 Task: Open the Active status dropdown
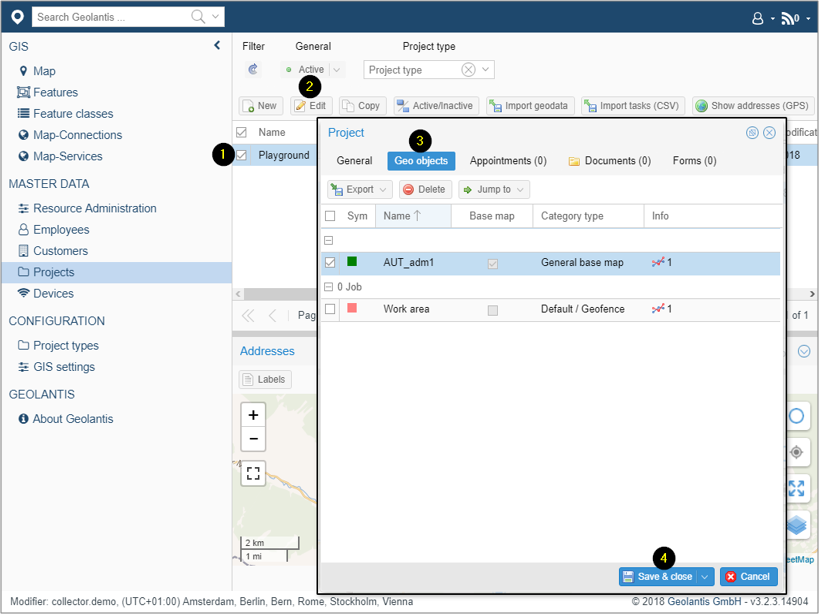(x=337, y=69)
